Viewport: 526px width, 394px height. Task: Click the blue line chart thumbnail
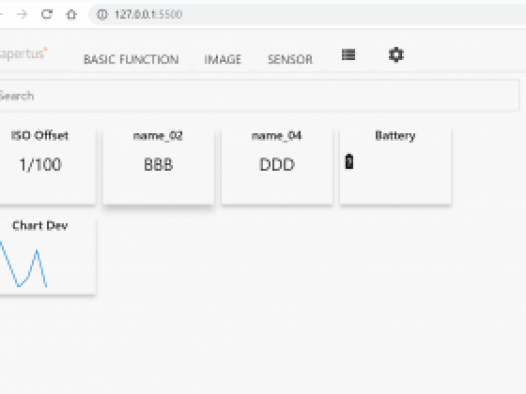pos(23,265)
